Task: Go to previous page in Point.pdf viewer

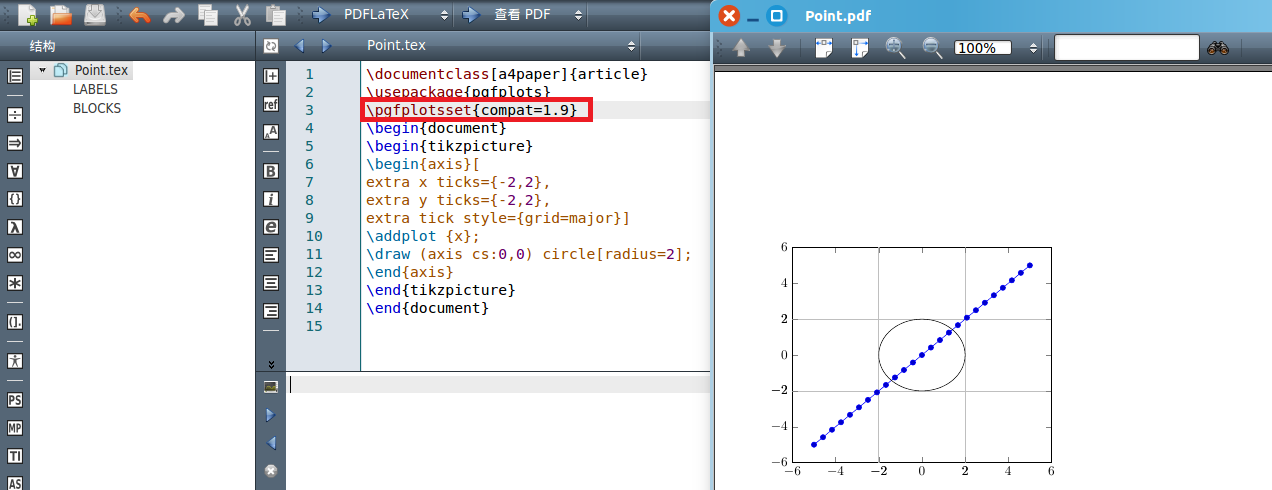Action: click(x=742, y=48)
